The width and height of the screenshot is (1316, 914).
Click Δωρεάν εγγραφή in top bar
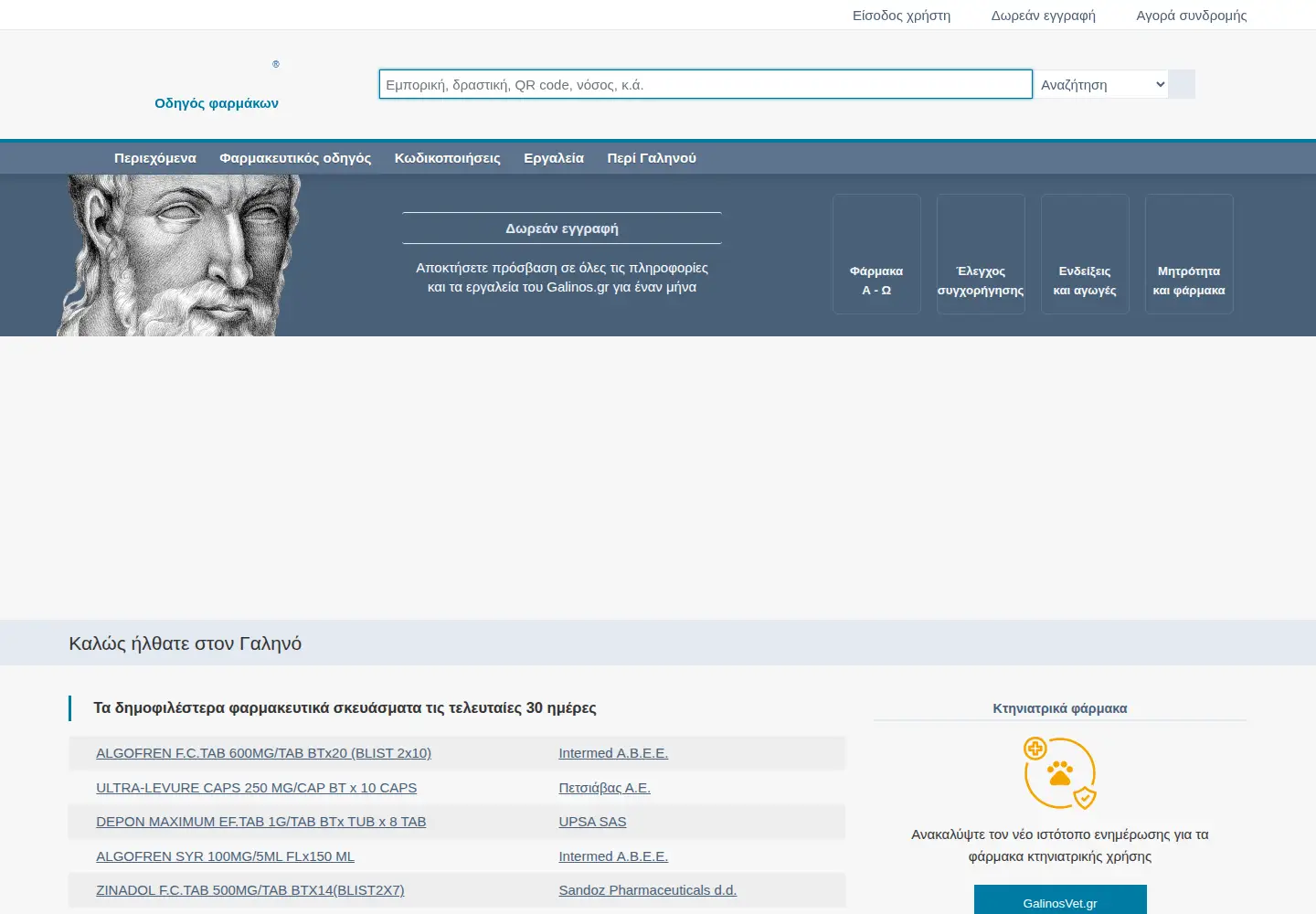point(1043,16)
